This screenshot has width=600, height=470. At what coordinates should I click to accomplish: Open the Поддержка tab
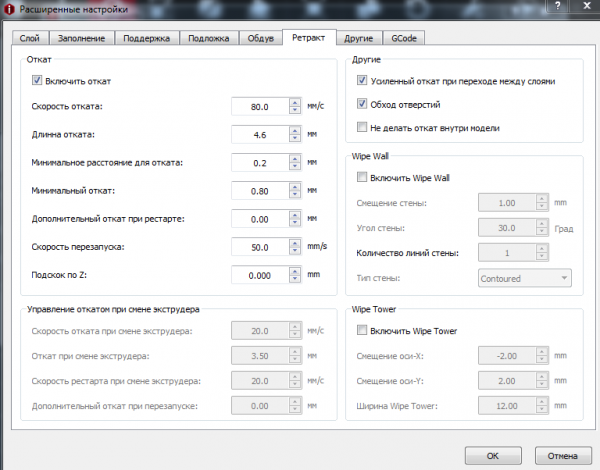point(147,38)
